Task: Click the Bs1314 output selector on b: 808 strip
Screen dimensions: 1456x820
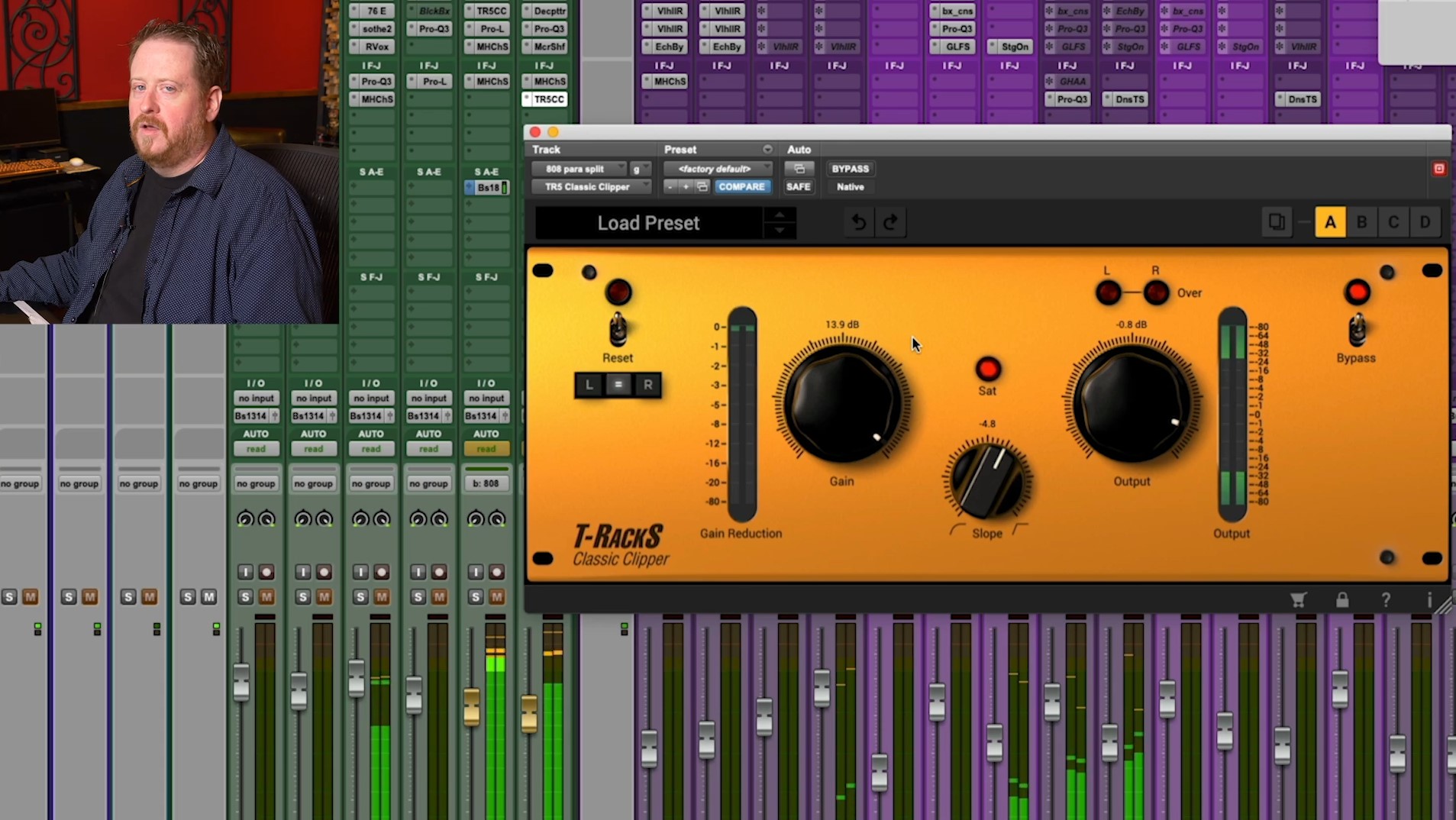Action: pos(486,416)
